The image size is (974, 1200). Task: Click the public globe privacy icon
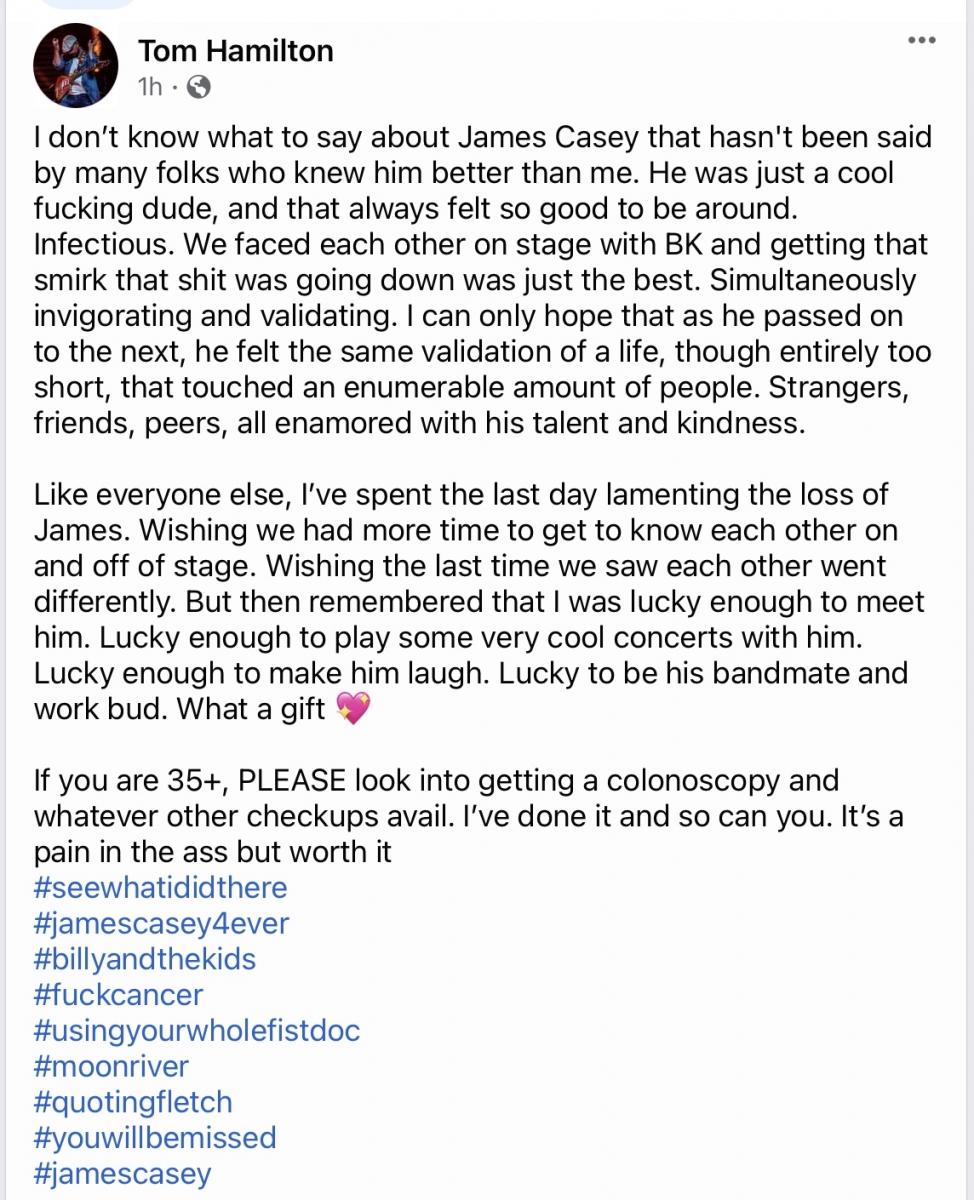click(199, 87)
